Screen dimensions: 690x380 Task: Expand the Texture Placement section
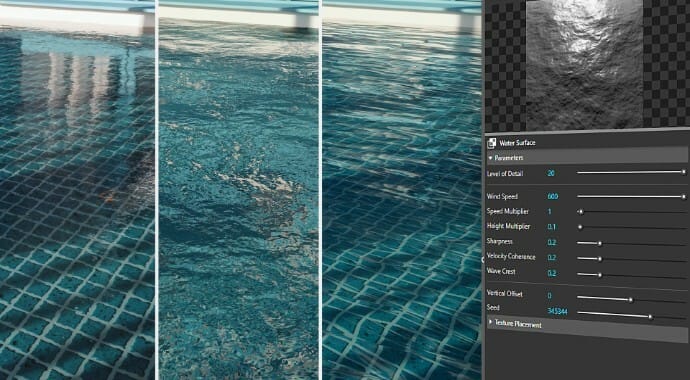[491, 322]
